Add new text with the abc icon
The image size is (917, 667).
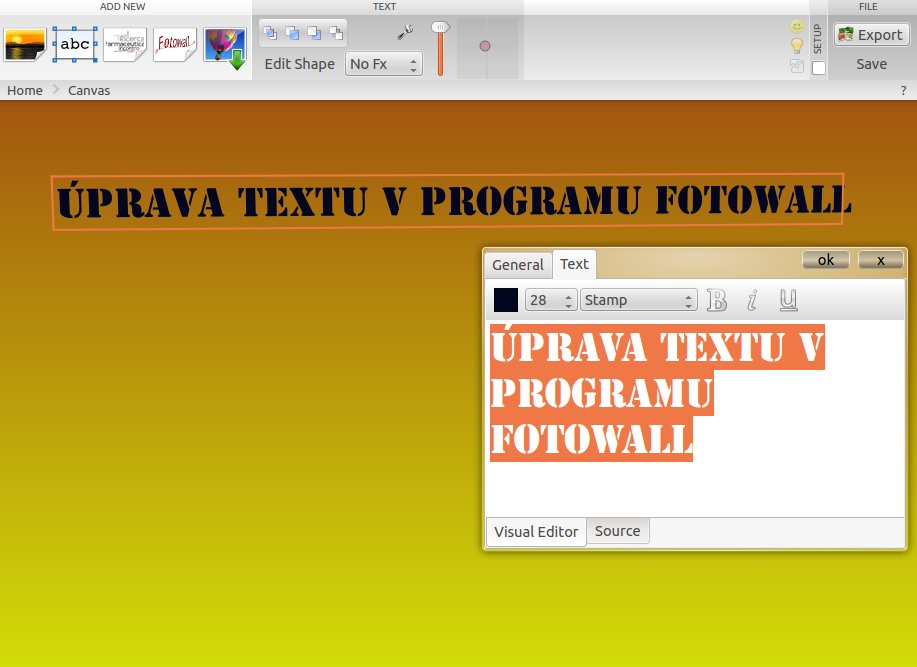(75, 44)
